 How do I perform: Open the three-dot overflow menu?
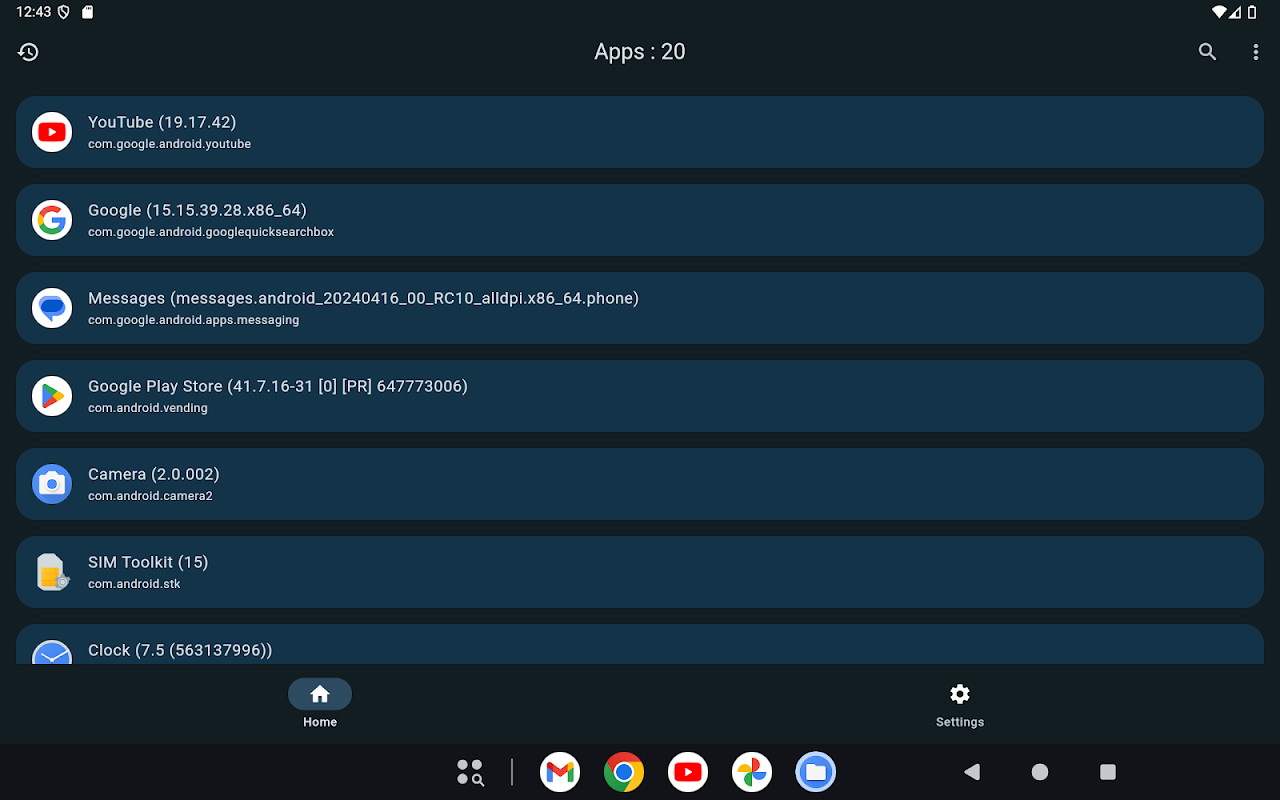tap(1256, 52)
